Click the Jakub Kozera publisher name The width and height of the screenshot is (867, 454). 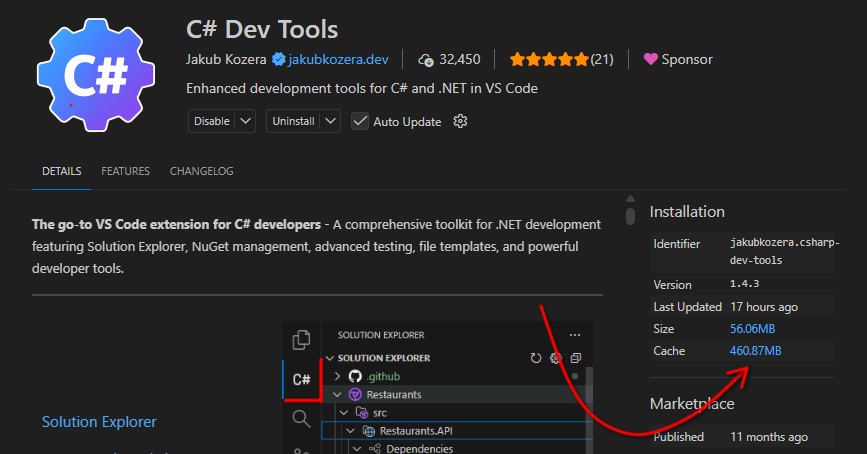pyautogui.click(x=226, y=59)
